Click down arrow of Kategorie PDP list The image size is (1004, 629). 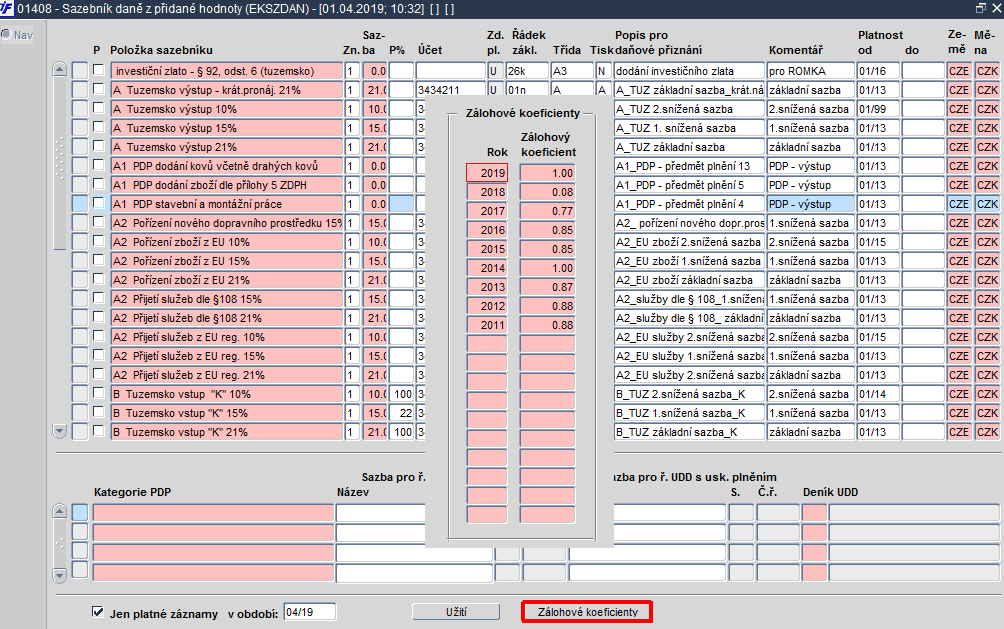pos(58,573)
